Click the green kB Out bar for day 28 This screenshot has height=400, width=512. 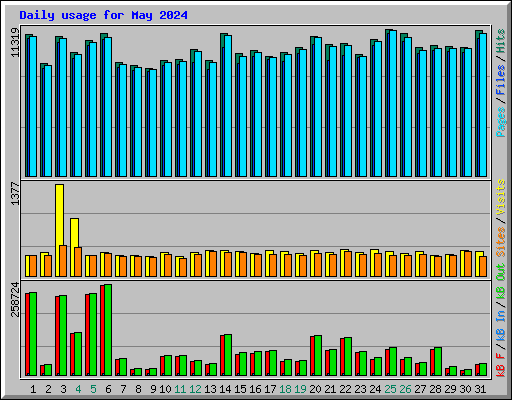pos(438,362)
